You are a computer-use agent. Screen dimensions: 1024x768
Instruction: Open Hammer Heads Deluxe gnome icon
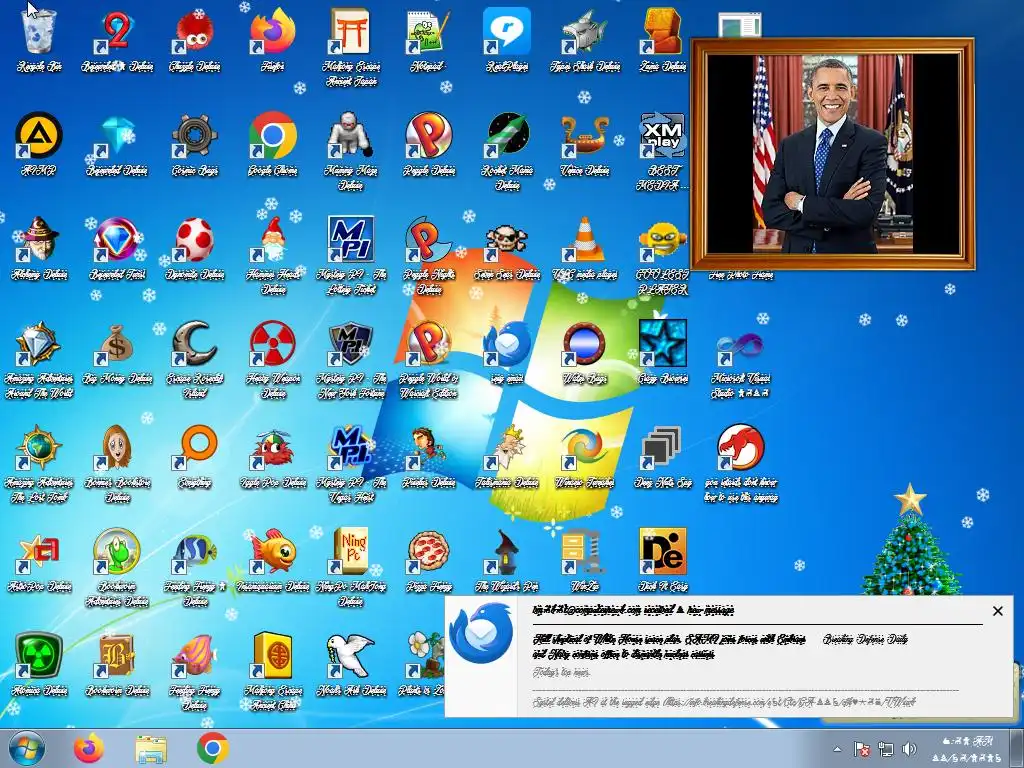click(273, 239)
